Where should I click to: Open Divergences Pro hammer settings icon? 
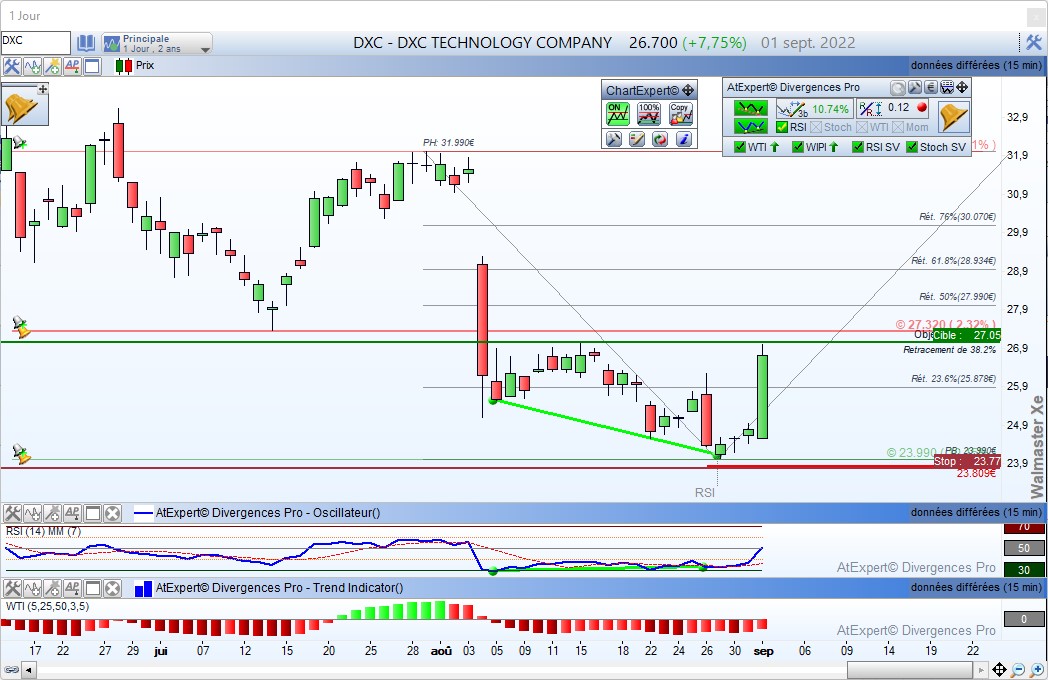pos(914,88)
